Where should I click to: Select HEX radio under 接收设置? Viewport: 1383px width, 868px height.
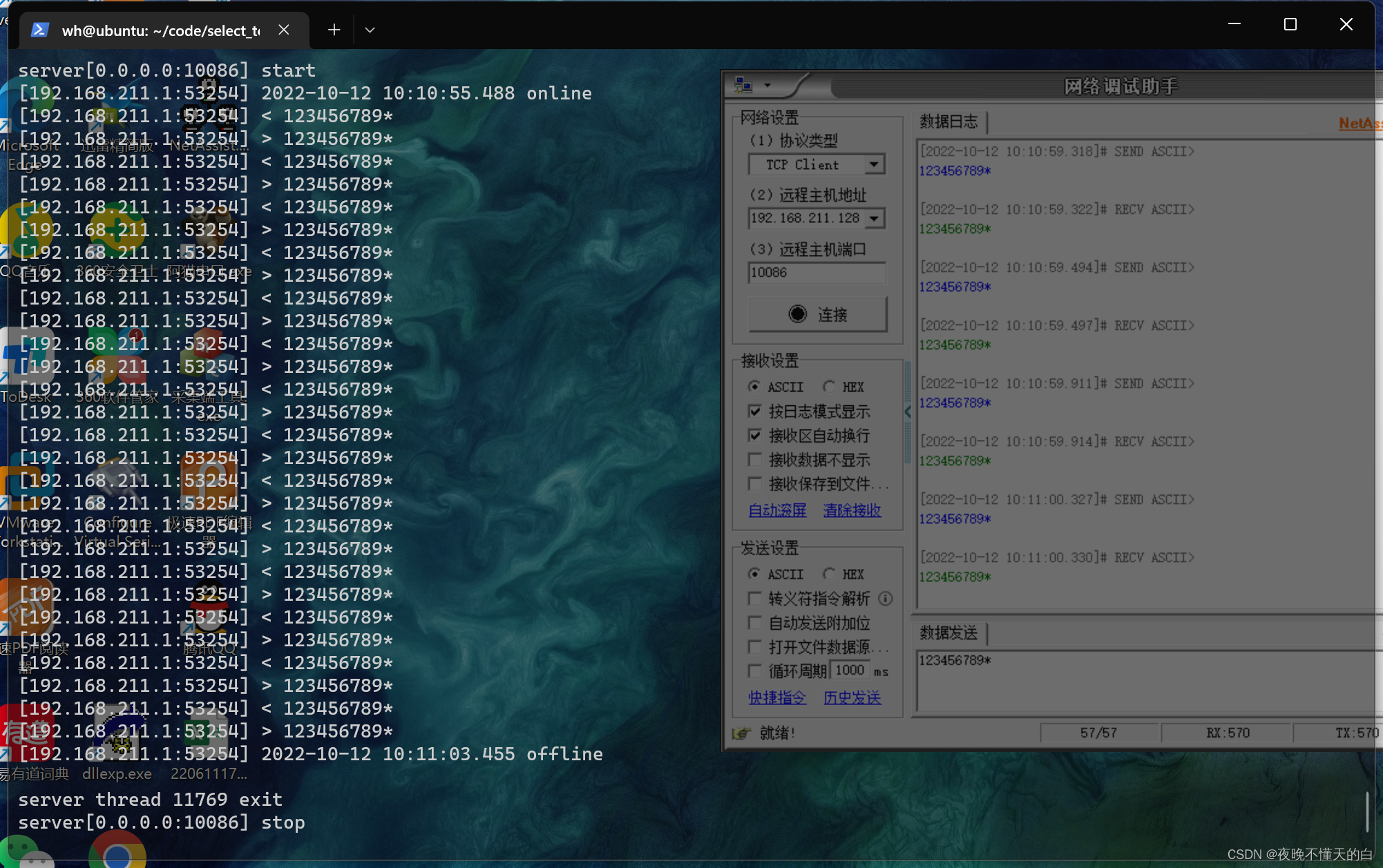click(x=830, y=387)
